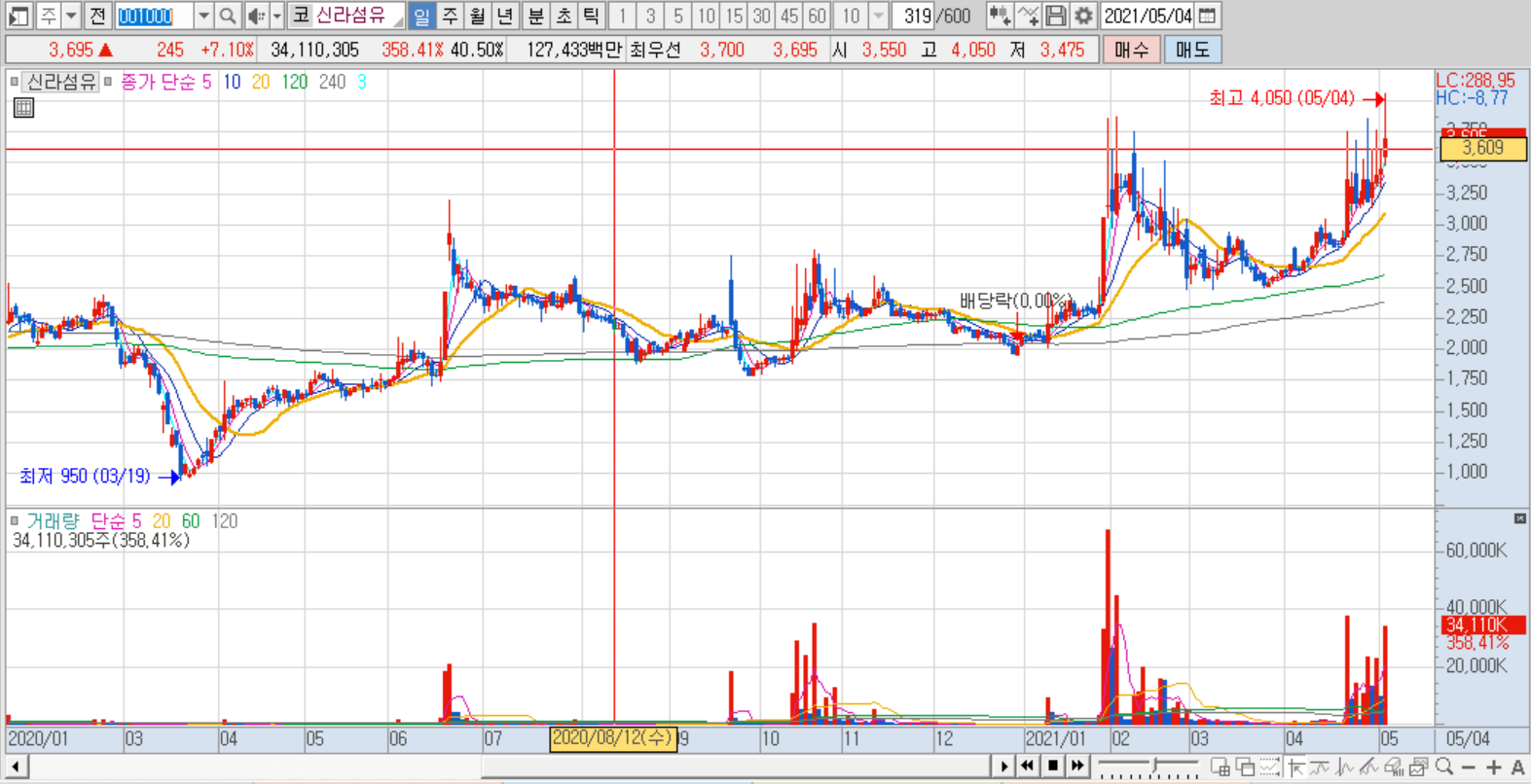Click the chart window grid icon
The width and height of the screenshot is (1531, 784).
[x=1220, y=766]
